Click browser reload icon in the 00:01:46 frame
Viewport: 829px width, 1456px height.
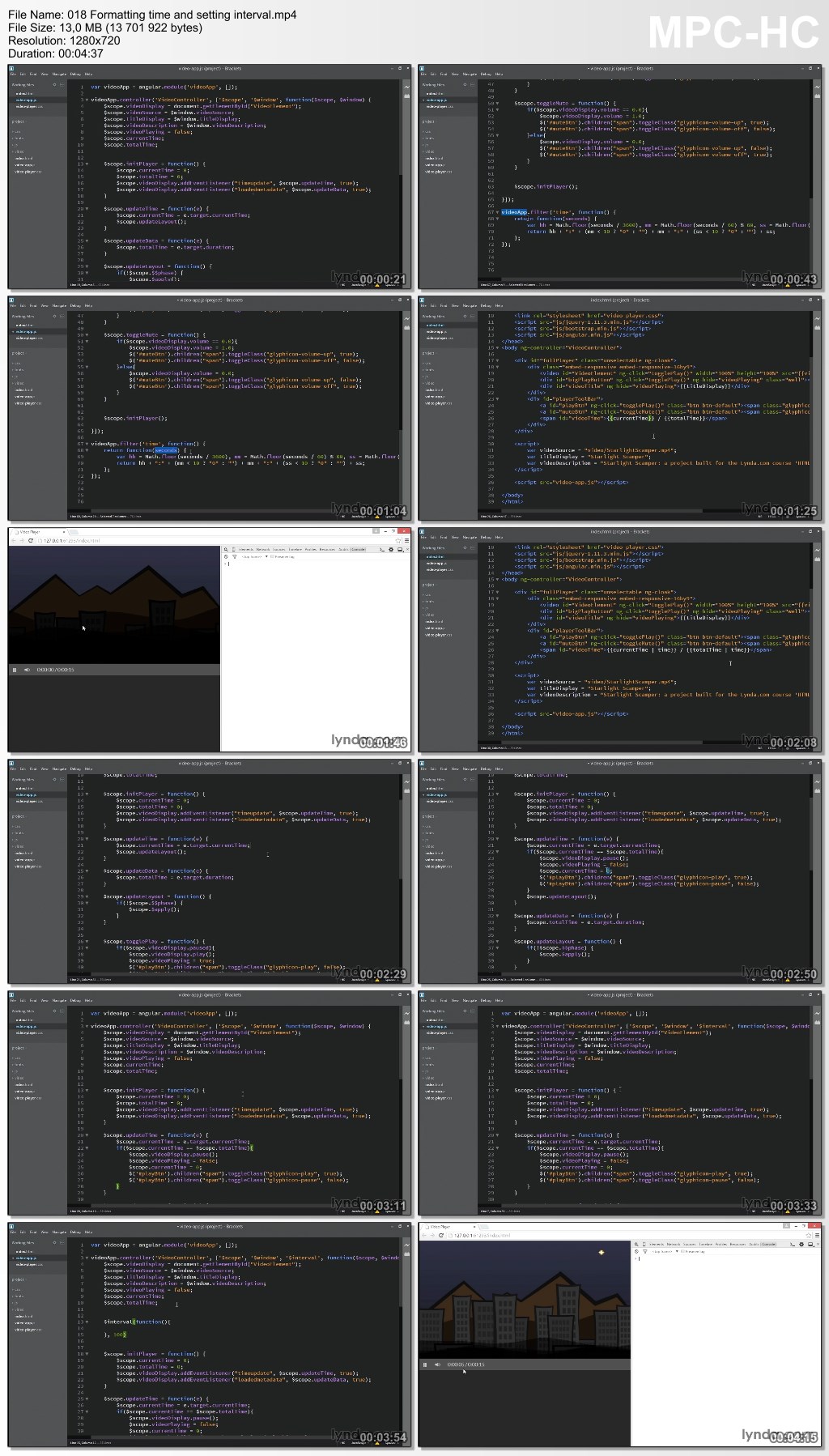tap(31, 540)
